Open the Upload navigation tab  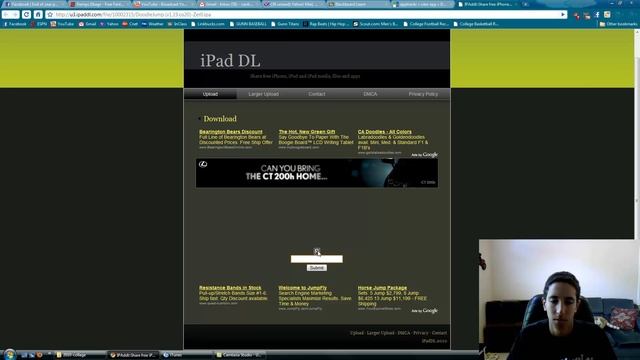[210, 94]
